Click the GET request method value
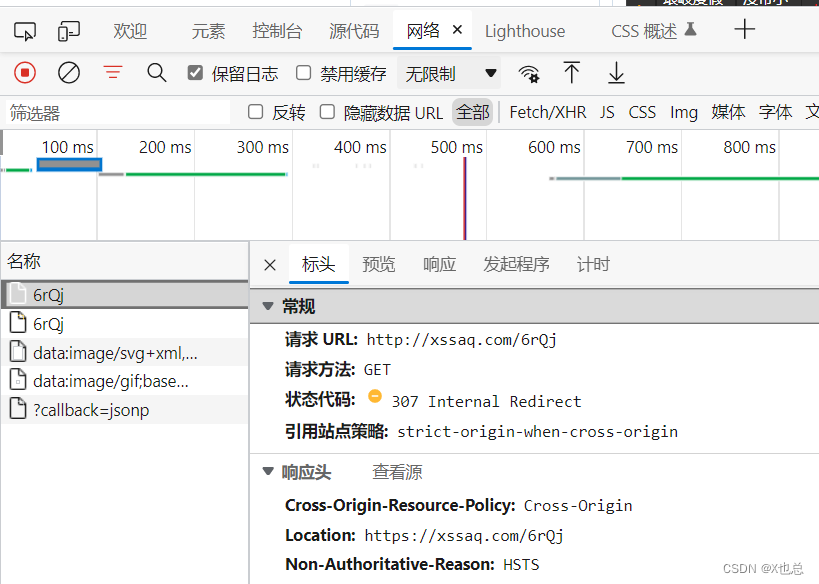Viewport: 819px width, 584px height. (x=377, y=370)
